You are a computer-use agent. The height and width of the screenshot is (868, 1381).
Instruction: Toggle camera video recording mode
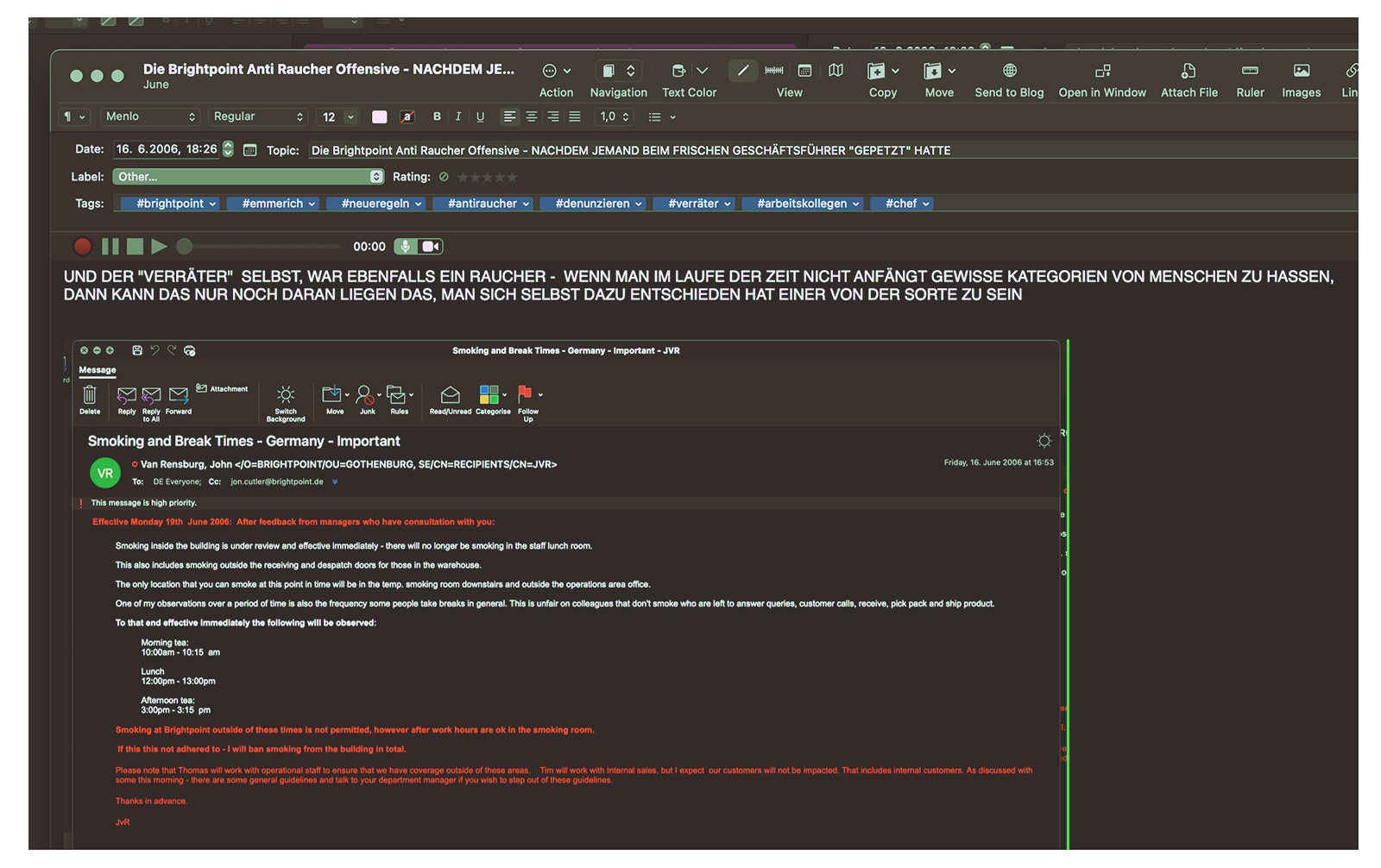coord(431,247)
